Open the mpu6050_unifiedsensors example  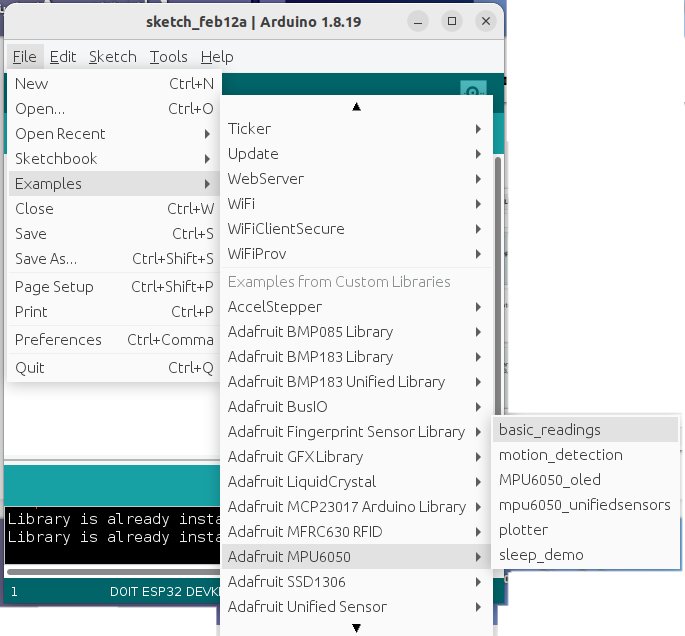pyautogui.click(x=585, y=505)
